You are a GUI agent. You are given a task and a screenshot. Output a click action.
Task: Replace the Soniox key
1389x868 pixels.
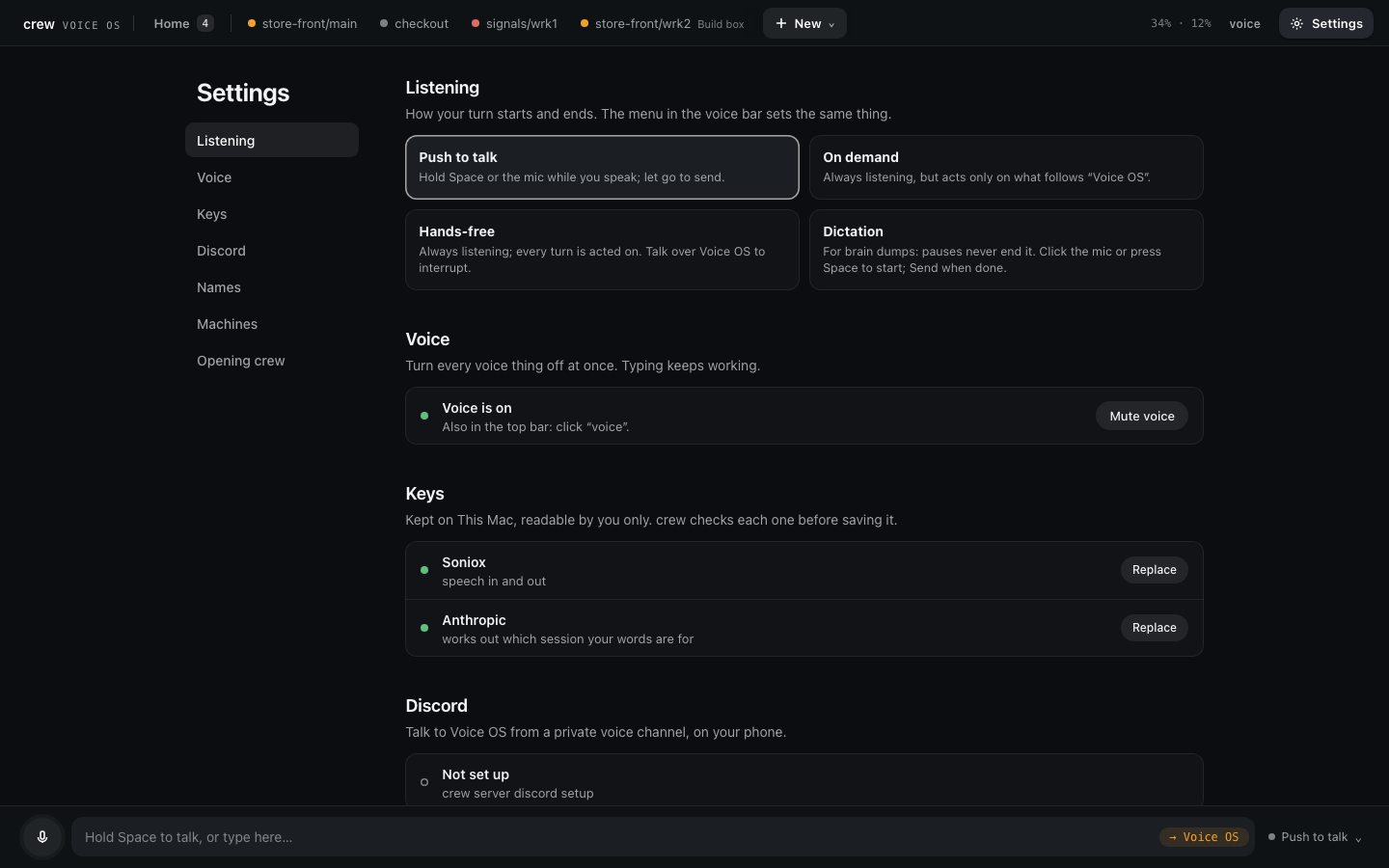pos(1154,570)
